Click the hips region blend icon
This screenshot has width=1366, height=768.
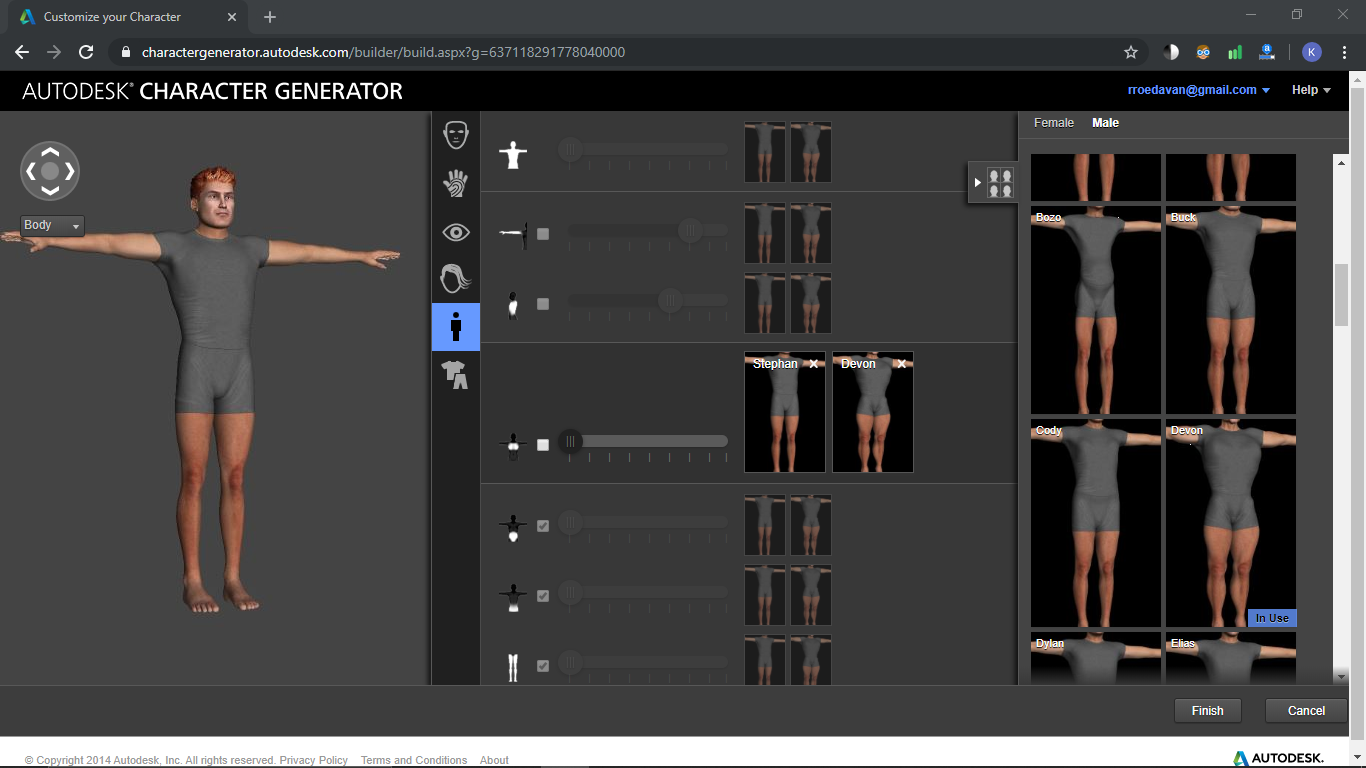pos(513,526)
